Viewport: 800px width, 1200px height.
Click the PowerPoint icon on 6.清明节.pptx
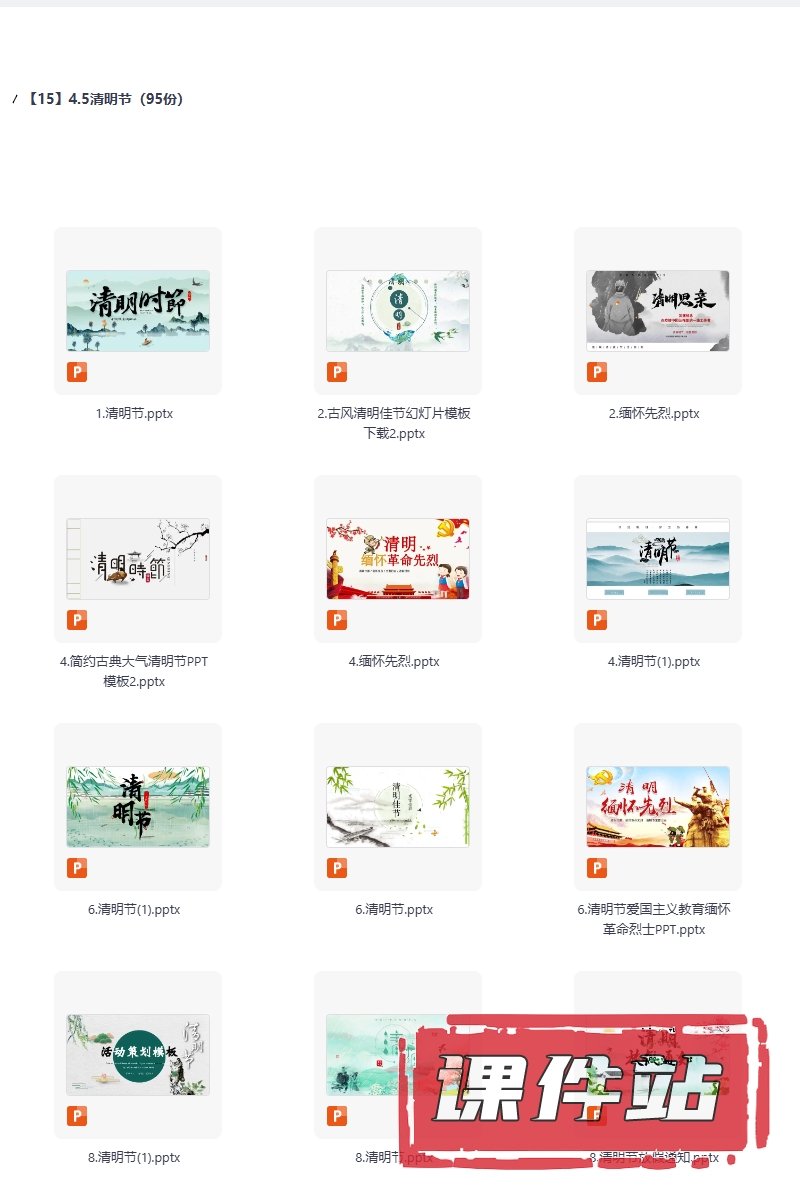(x=337, y=869)
